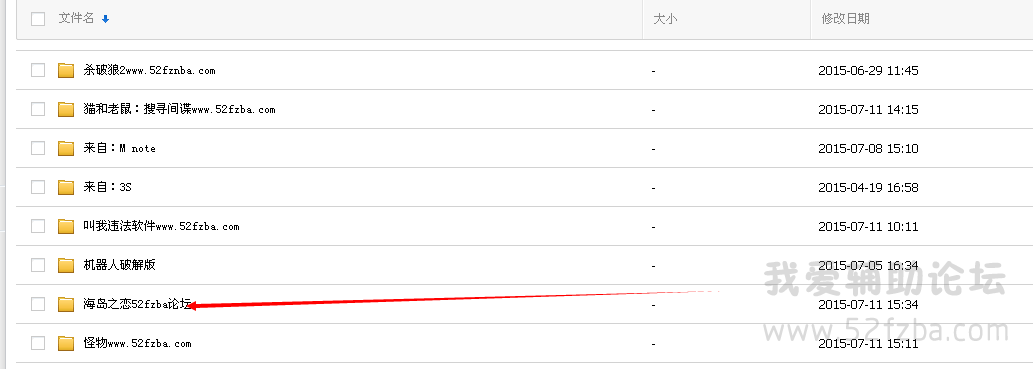Click the 怪物 folder icon

[x=66, y=343]
